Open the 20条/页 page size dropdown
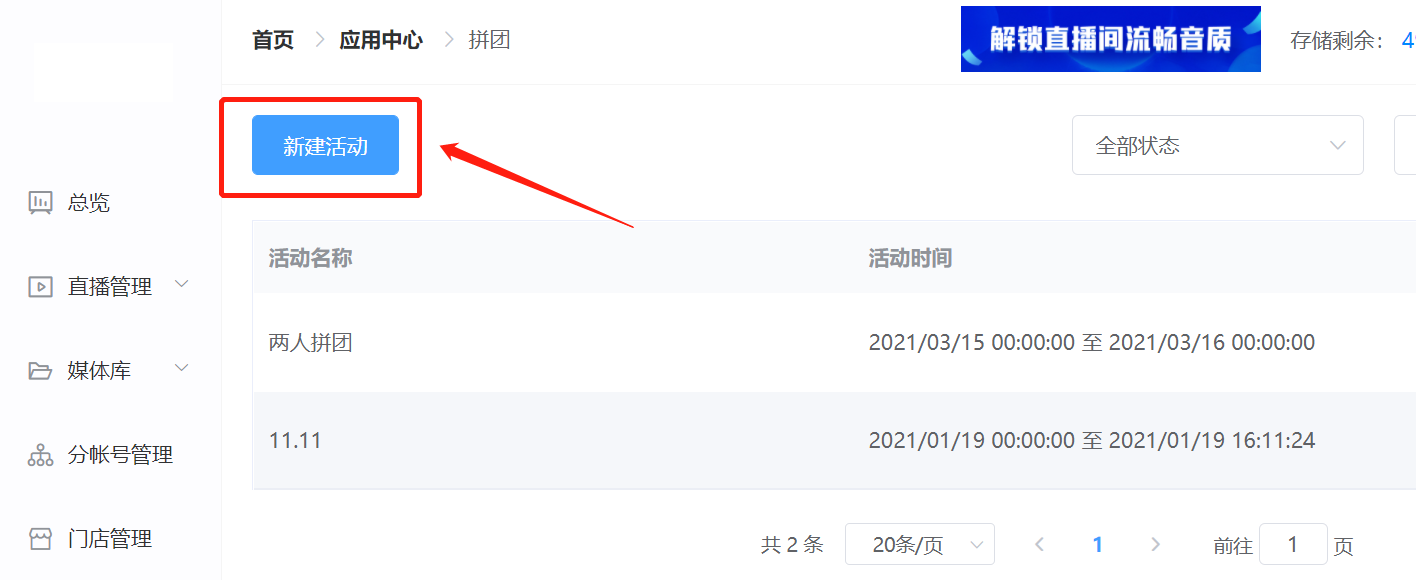The width and height of the screenshot is (1416, 580). tap(920, 544)
